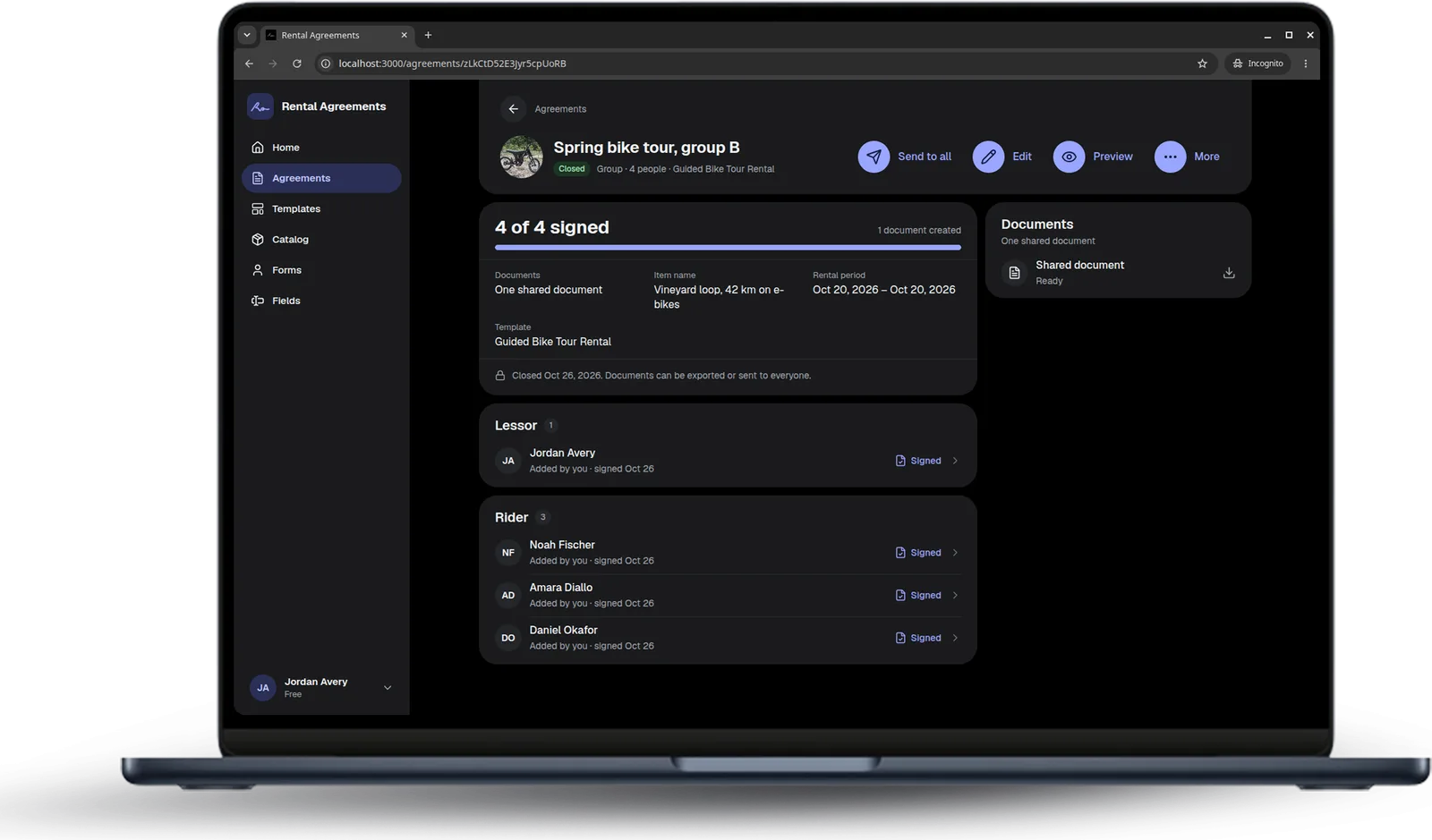Click the DO avatar for Daniel Okafor
This screenshot has width=1432, height=840.
tap(507, 638)
